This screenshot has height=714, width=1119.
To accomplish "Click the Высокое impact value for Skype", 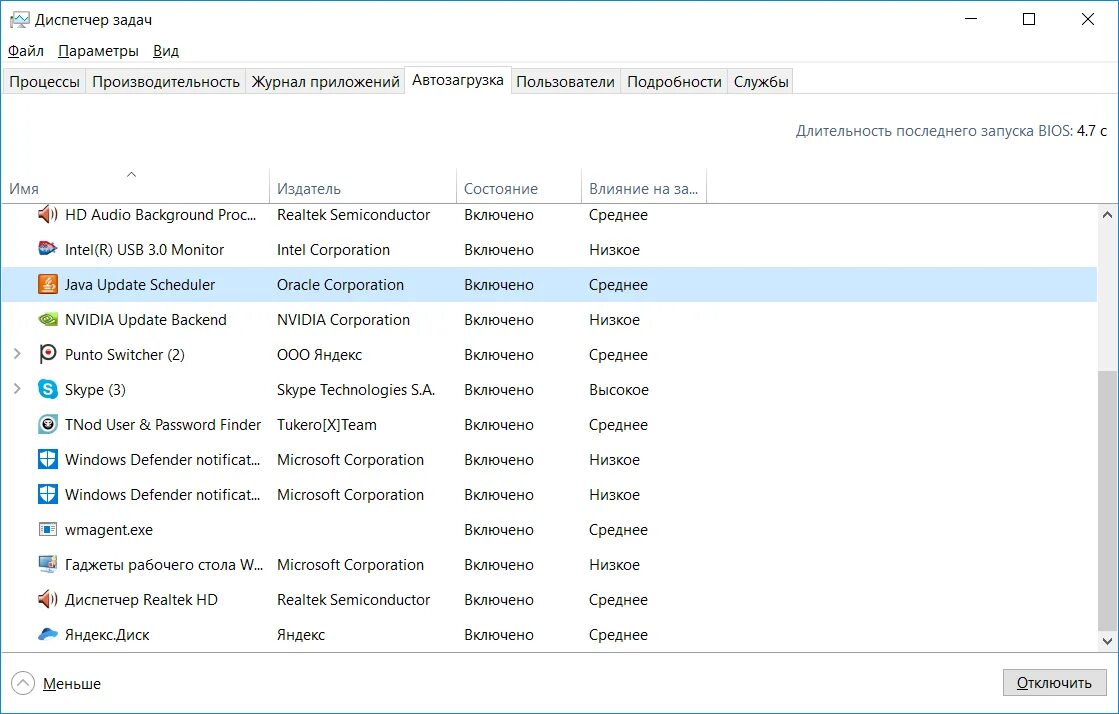I will click(619, 389).
